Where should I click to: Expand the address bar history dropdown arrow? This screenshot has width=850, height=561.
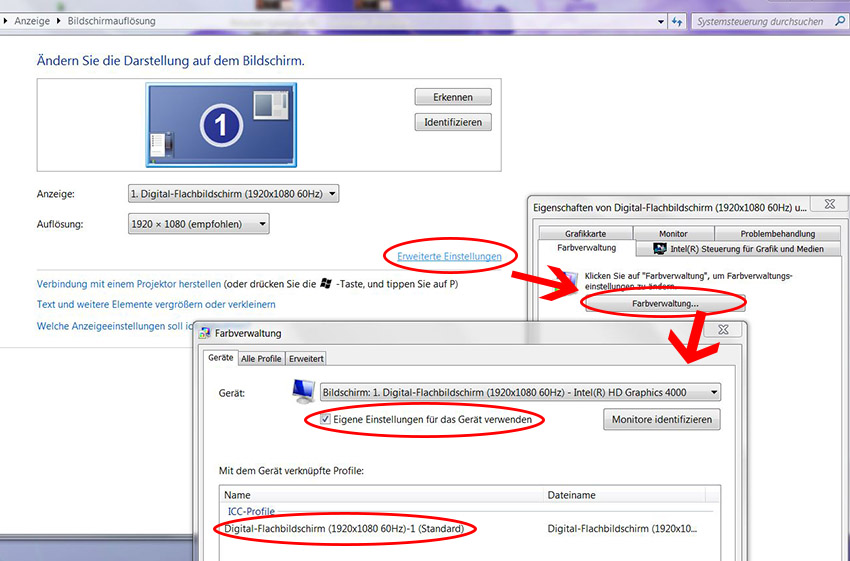[x=660, y=21]
